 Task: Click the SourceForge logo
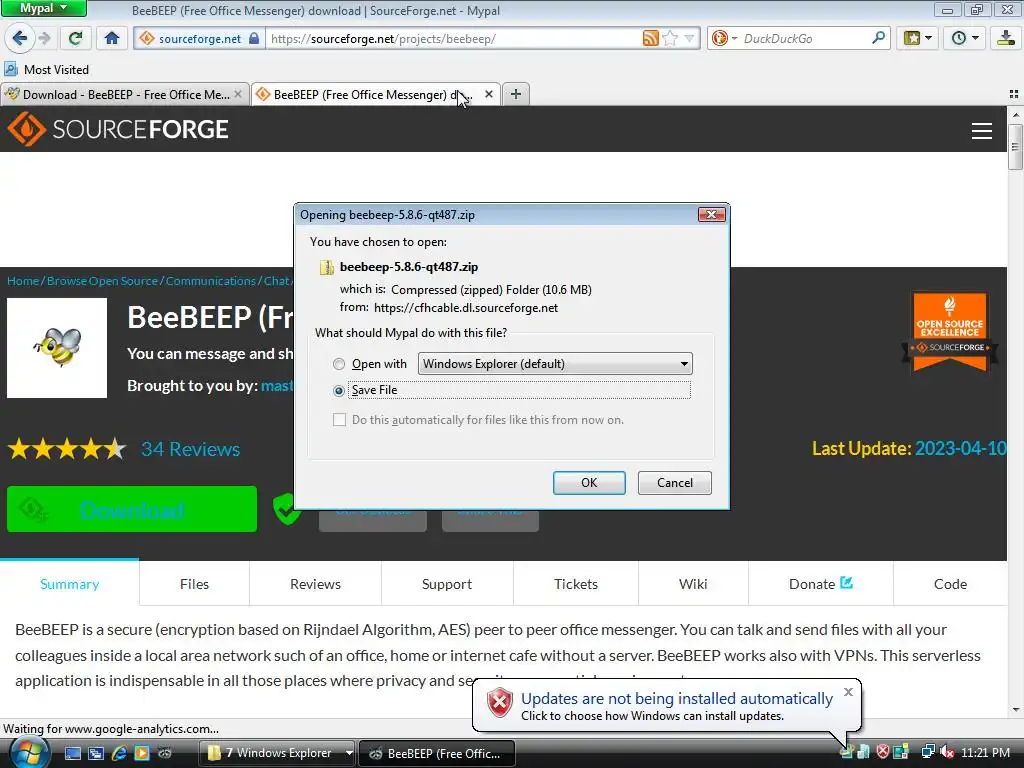(118, 129)
